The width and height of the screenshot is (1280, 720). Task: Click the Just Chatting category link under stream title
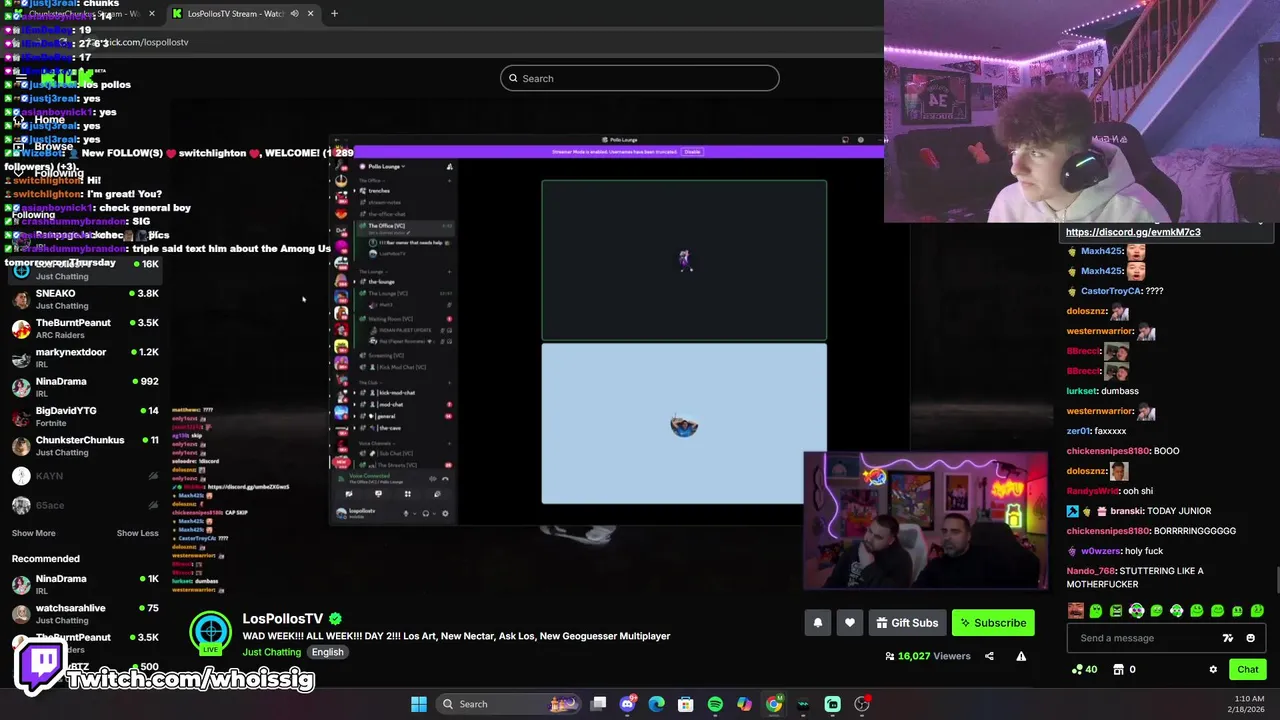click(x=271, y=652)
